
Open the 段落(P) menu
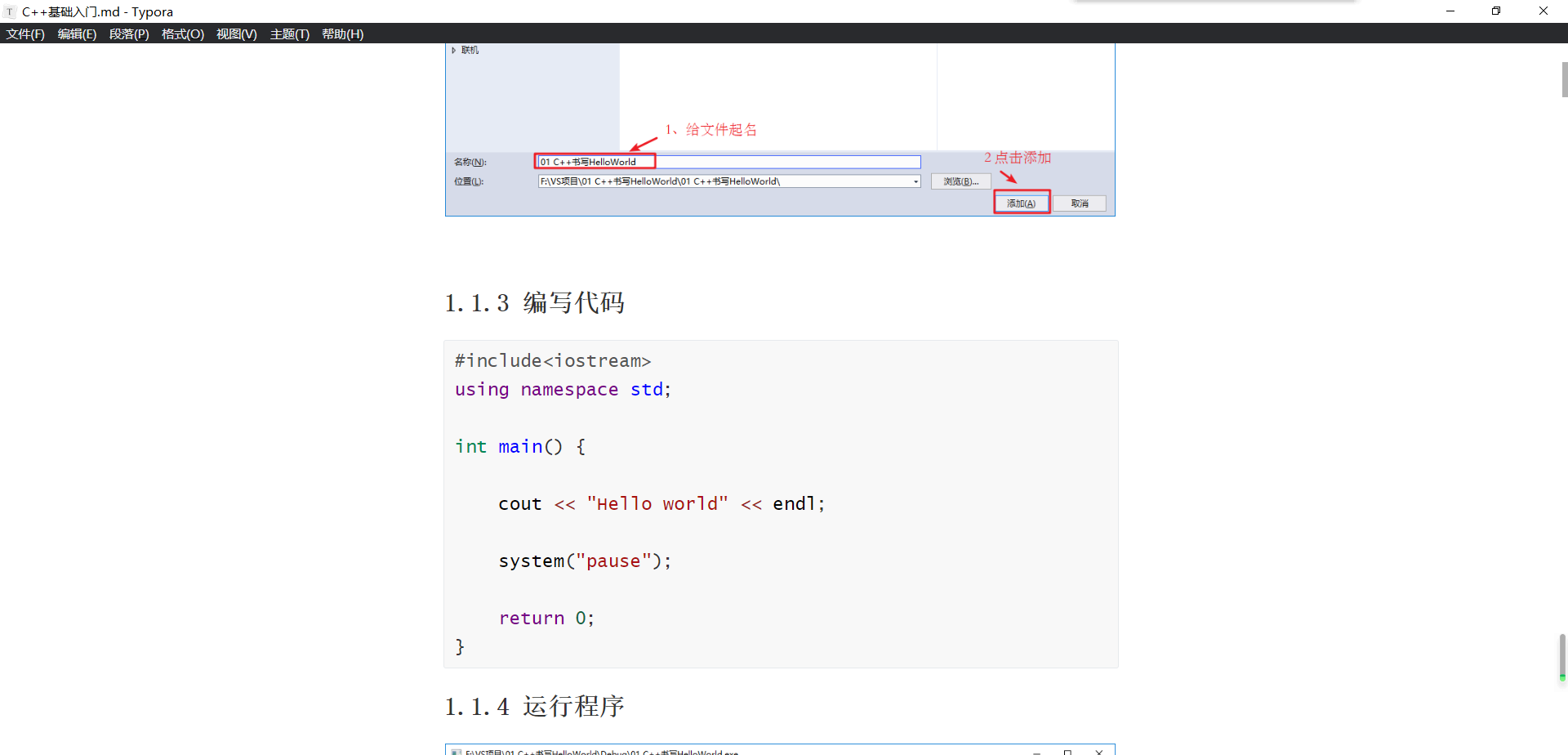click(x=128, y=34)
